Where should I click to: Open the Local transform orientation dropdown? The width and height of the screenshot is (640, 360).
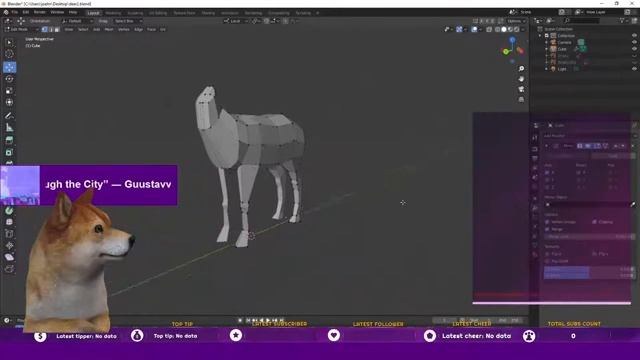pos(236,21)
